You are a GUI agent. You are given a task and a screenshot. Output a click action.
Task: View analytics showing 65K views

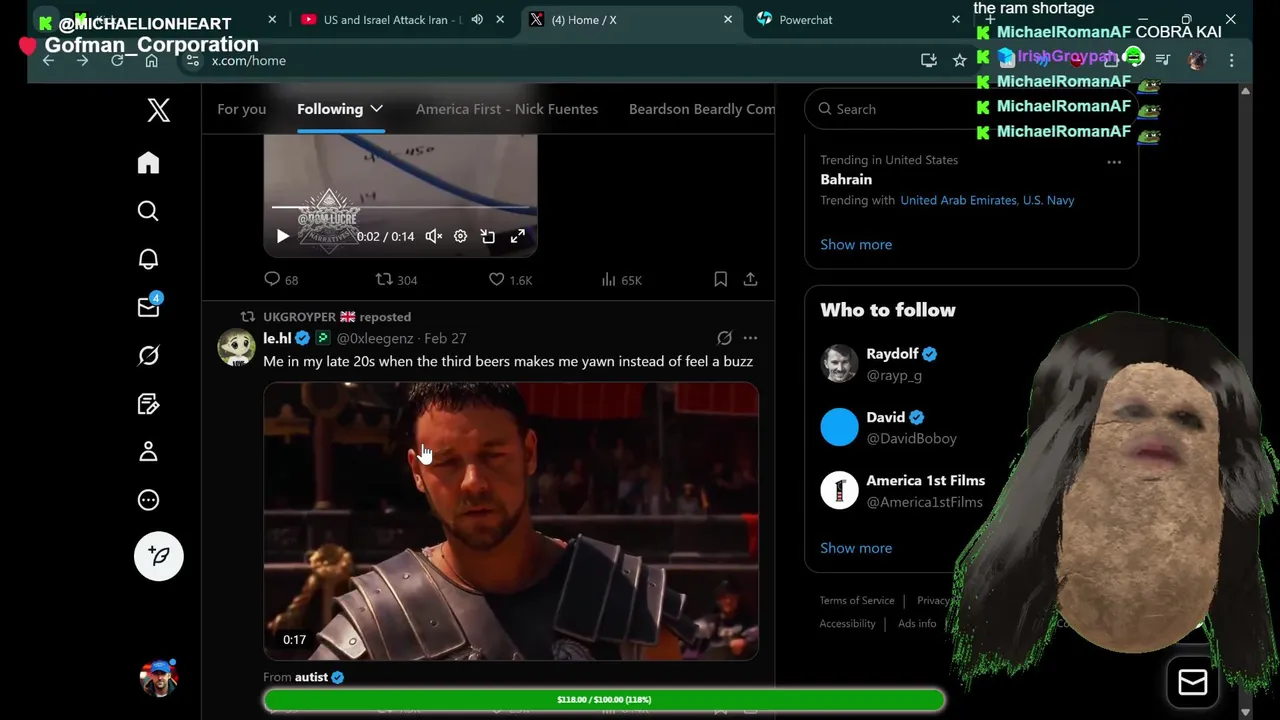621,280
